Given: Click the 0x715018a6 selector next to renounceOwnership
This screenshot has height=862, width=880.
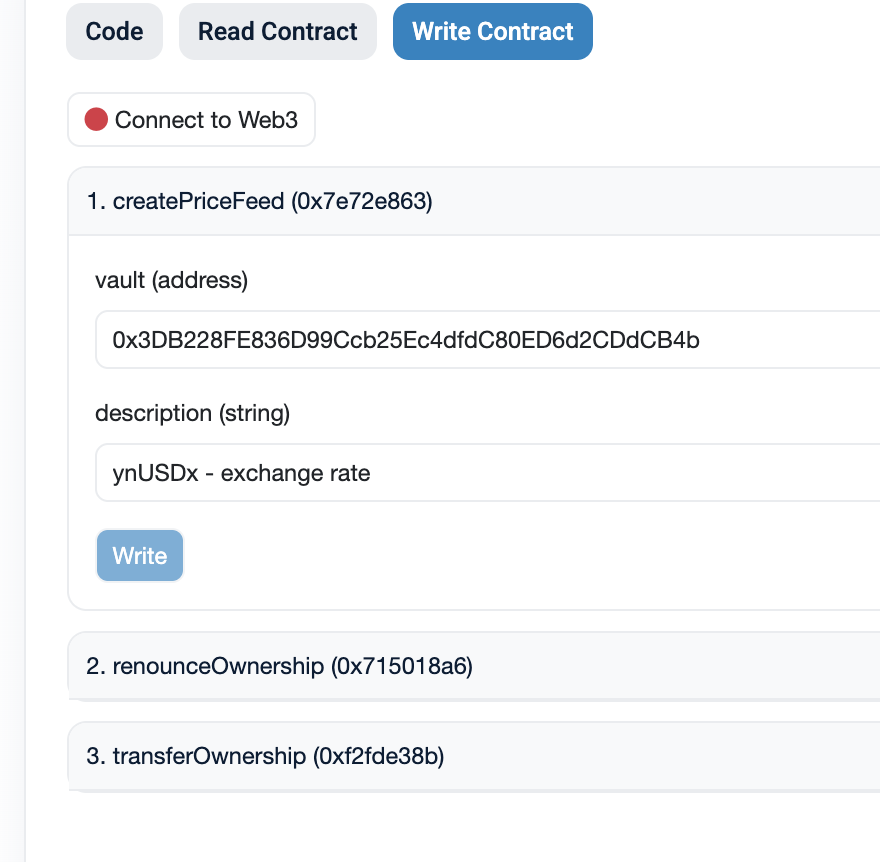Looking at the screenshot, I should point(402,666).
